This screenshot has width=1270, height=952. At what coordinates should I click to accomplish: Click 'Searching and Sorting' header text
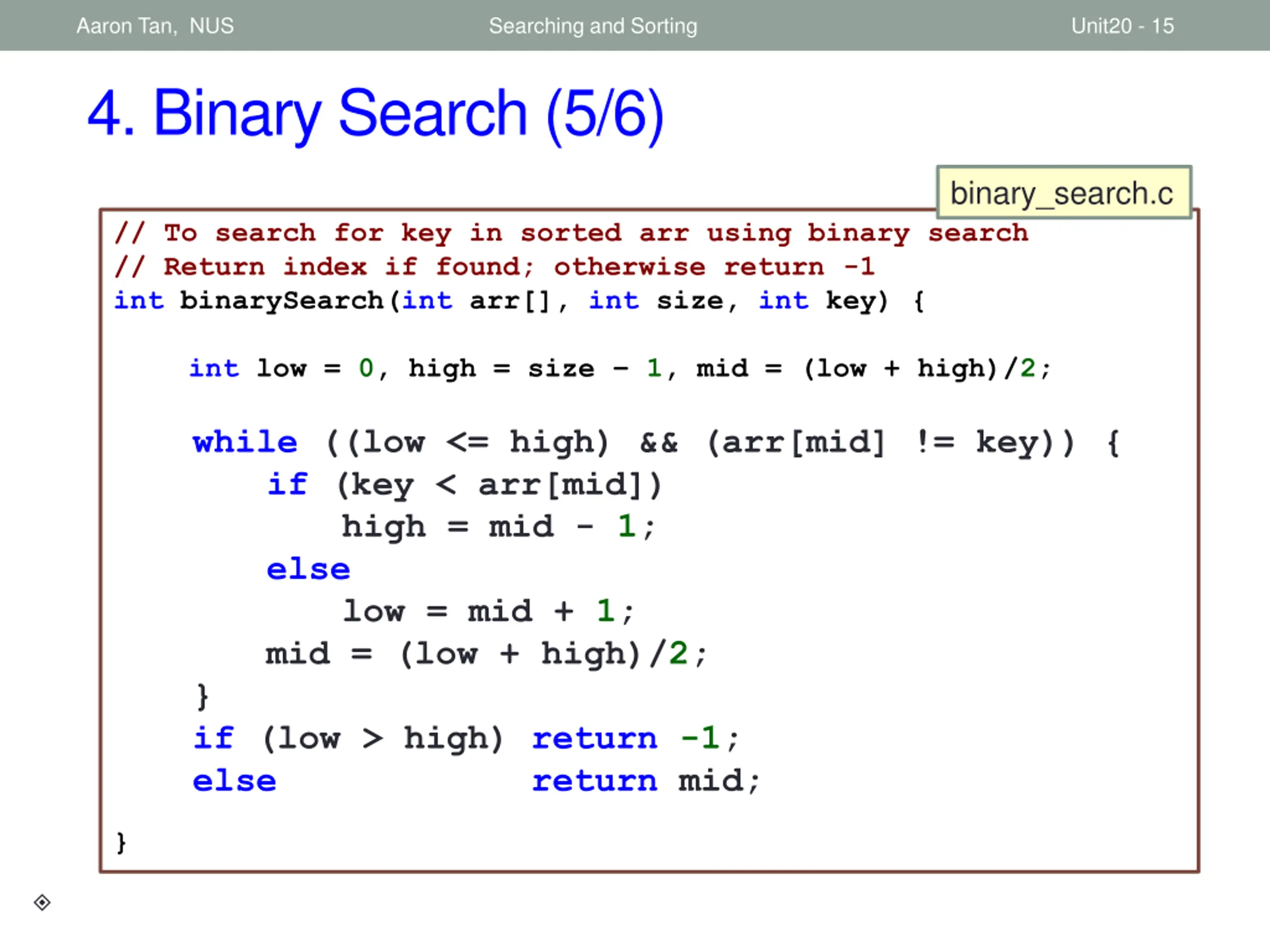(593, 26)
